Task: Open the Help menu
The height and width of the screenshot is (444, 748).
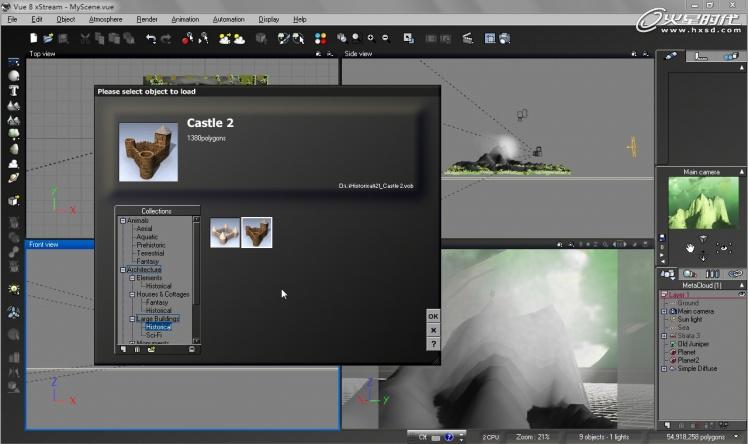Action: [x=300, y=20]
